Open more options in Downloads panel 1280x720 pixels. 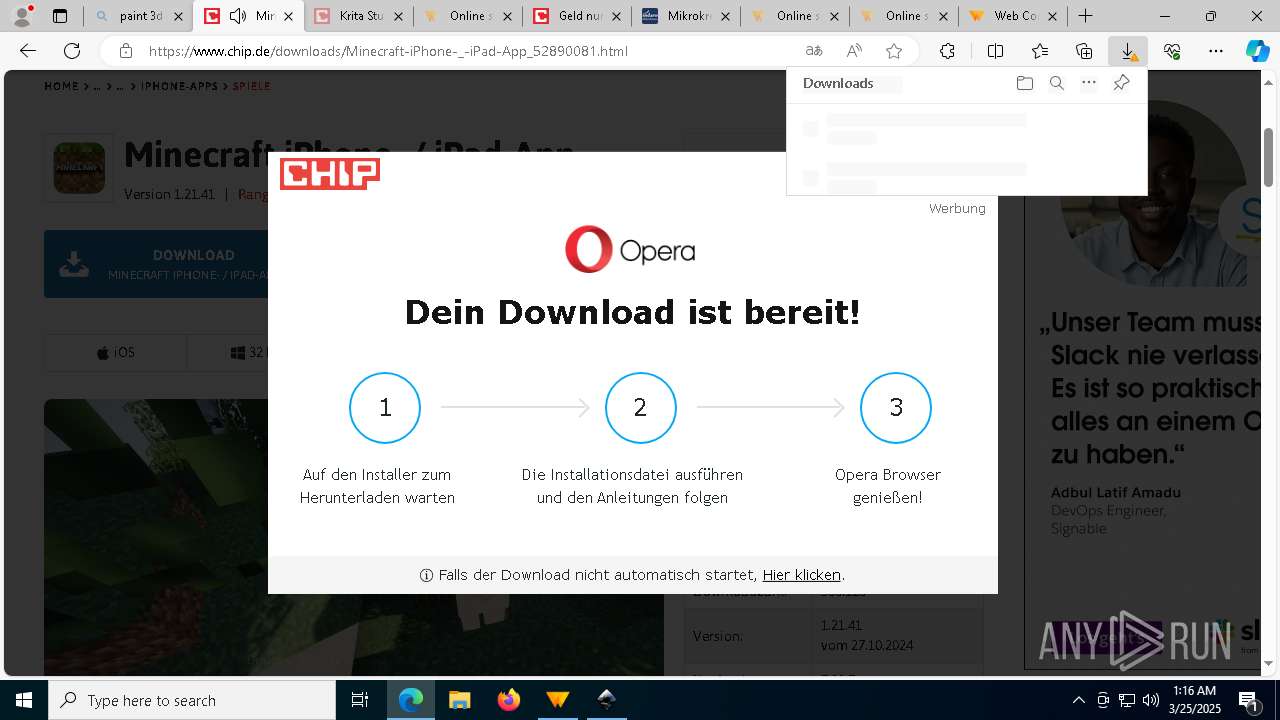pyautogui.click(x=1089, y=83)
